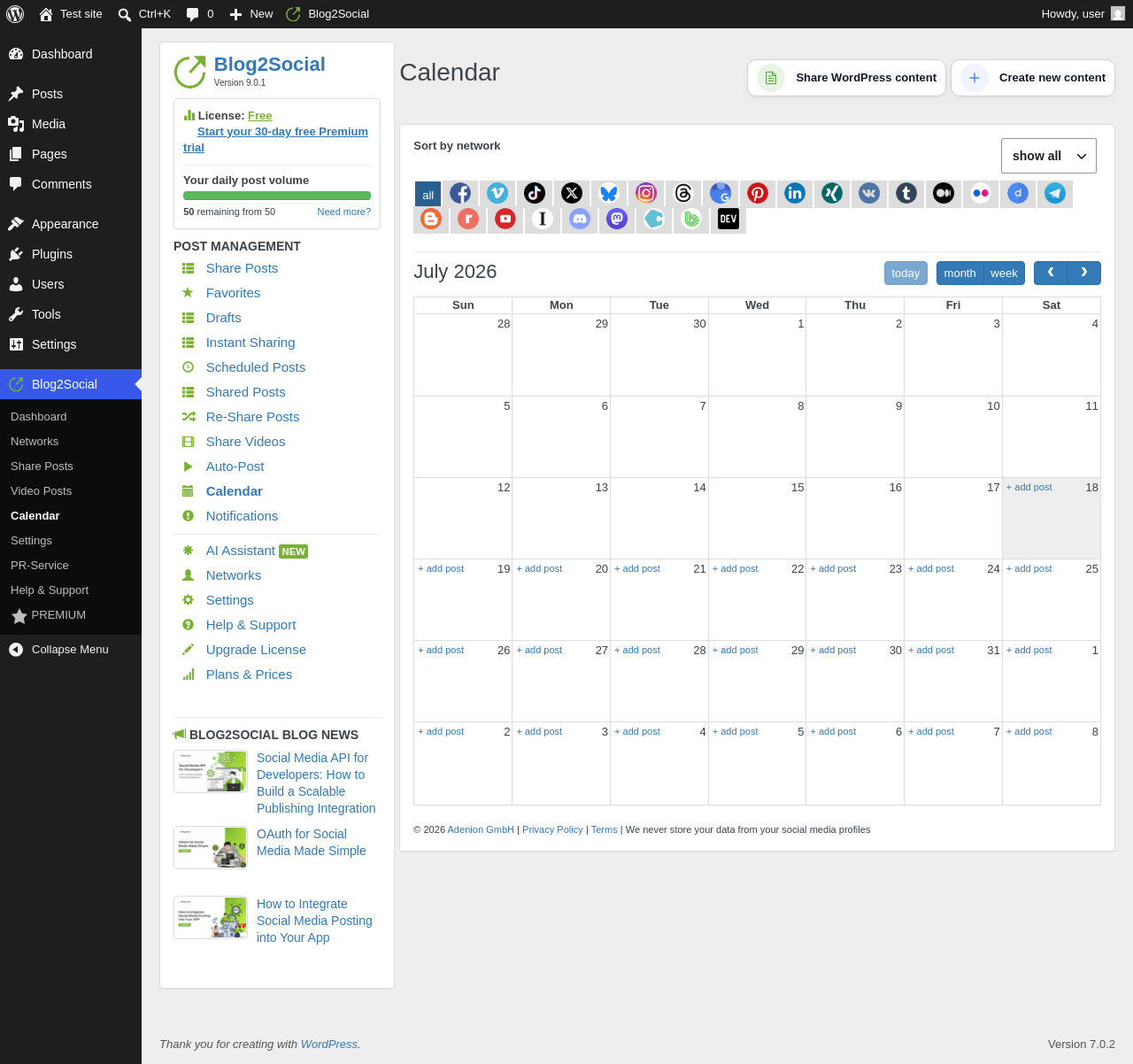Filter calendar by Instapaper network
This screenshot has height=1064, width=1133.
click(543, 220)
